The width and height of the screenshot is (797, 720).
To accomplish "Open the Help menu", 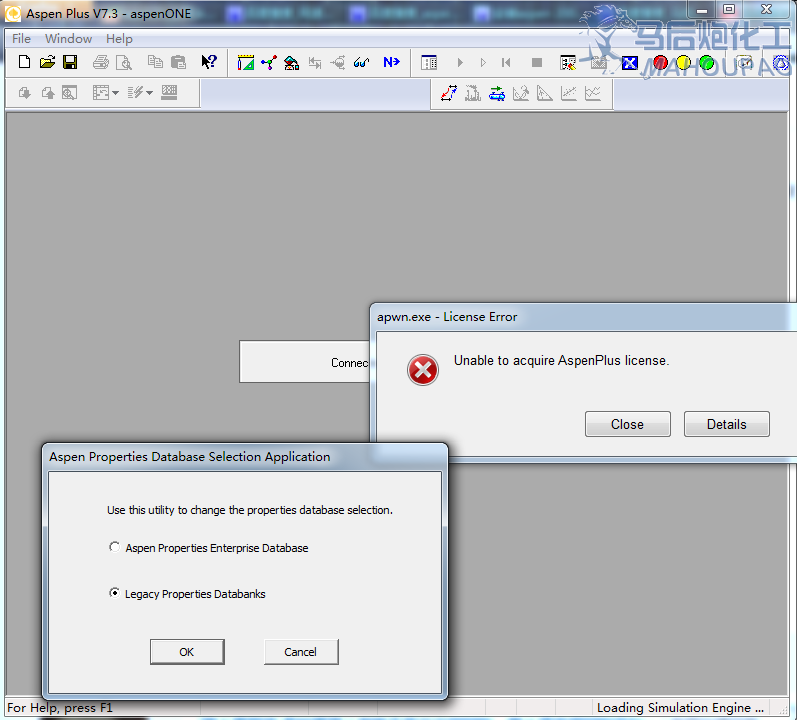I will (119, 39).
